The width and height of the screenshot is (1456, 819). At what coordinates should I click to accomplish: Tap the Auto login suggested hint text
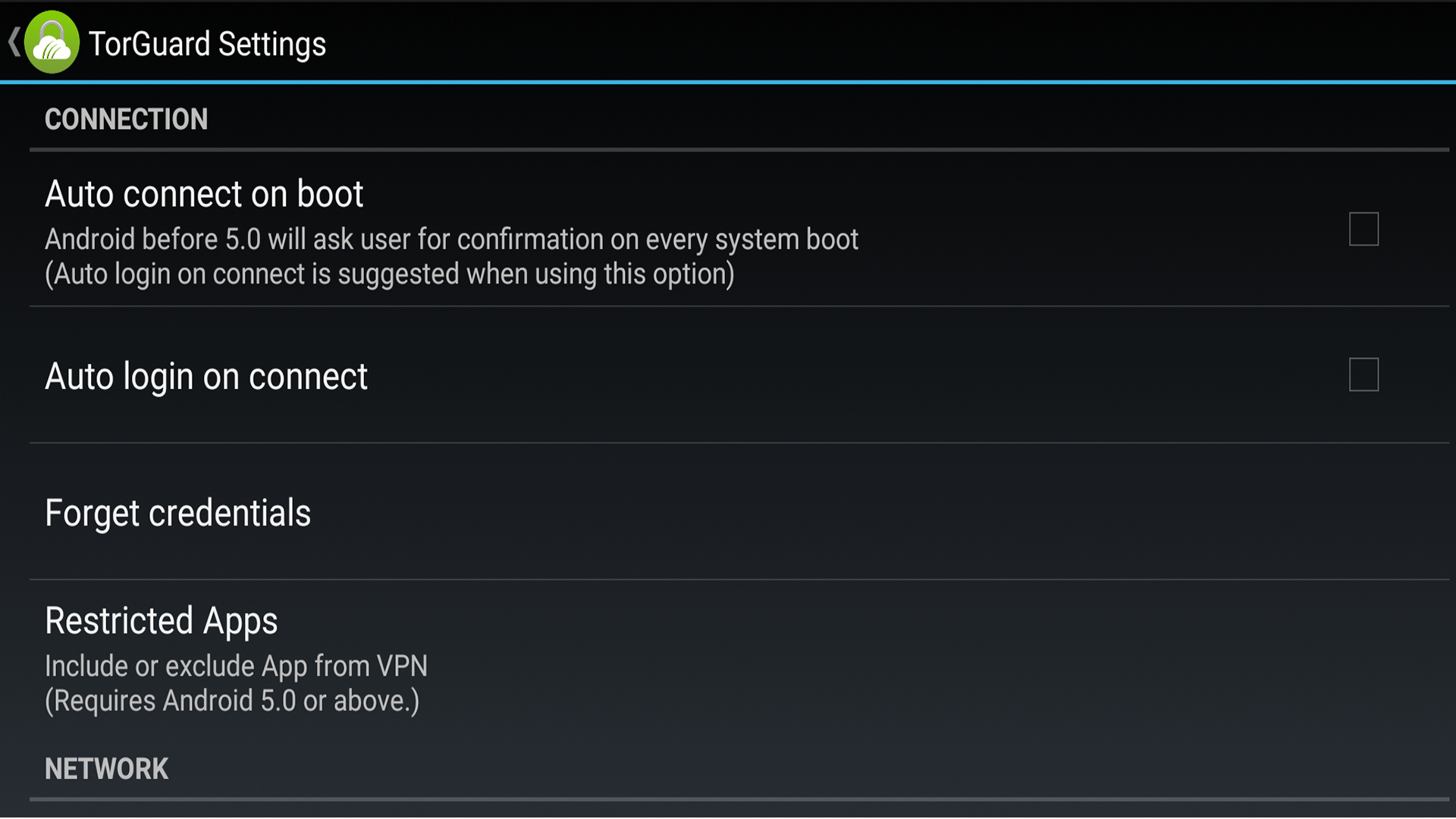pos(389,274)
